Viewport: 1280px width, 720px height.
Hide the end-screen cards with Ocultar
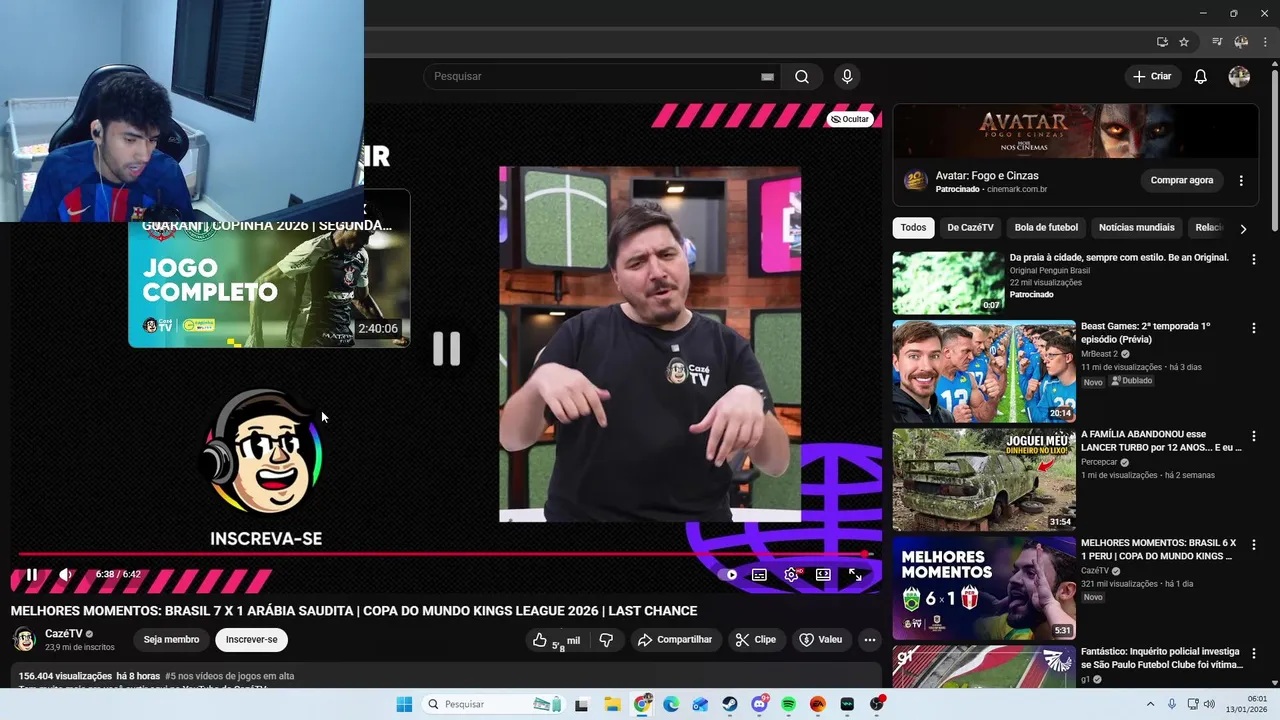(x=850, y=119)
